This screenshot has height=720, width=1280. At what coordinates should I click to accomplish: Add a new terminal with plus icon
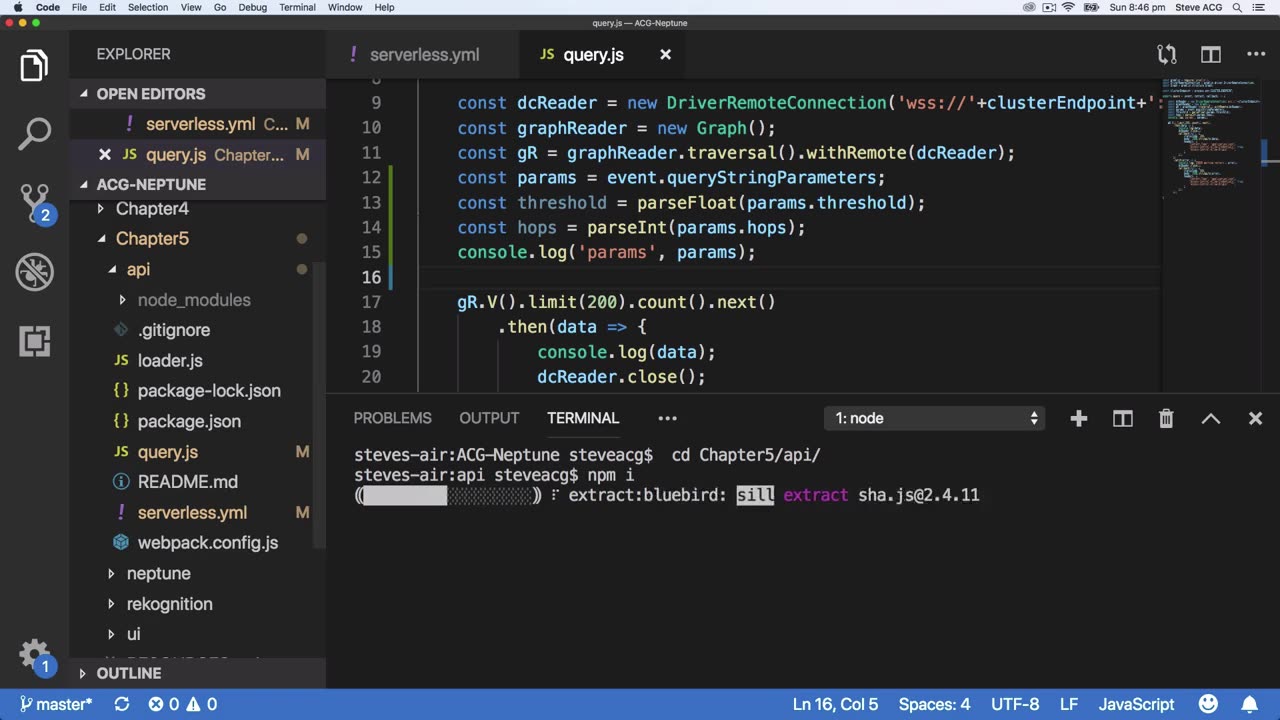pos(1078,419)
